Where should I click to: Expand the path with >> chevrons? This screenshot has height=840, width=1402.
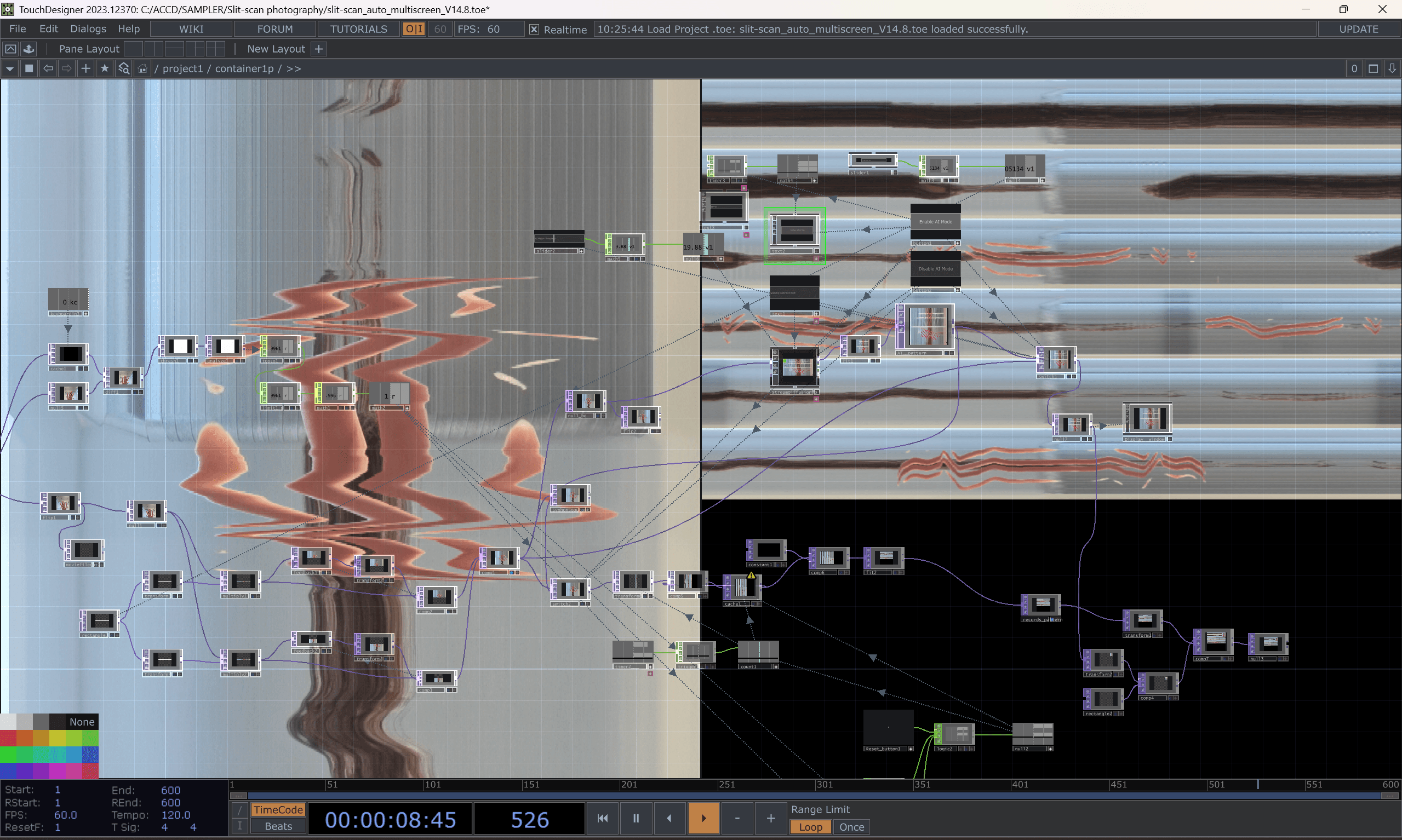pyautogui.click(x=293, y=68)
